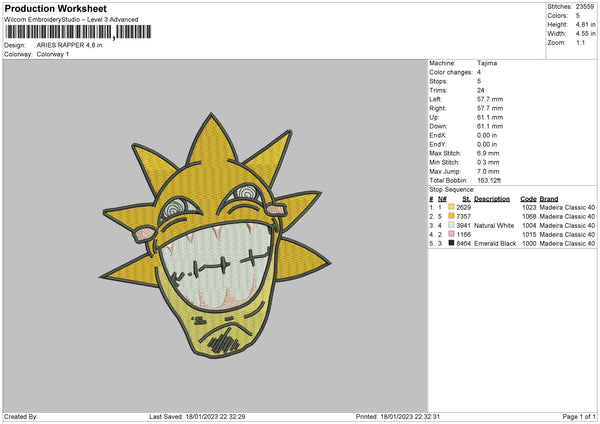Click the yellow 2629 thread color swatch
The image size is (600, 424).
[451, 207]
